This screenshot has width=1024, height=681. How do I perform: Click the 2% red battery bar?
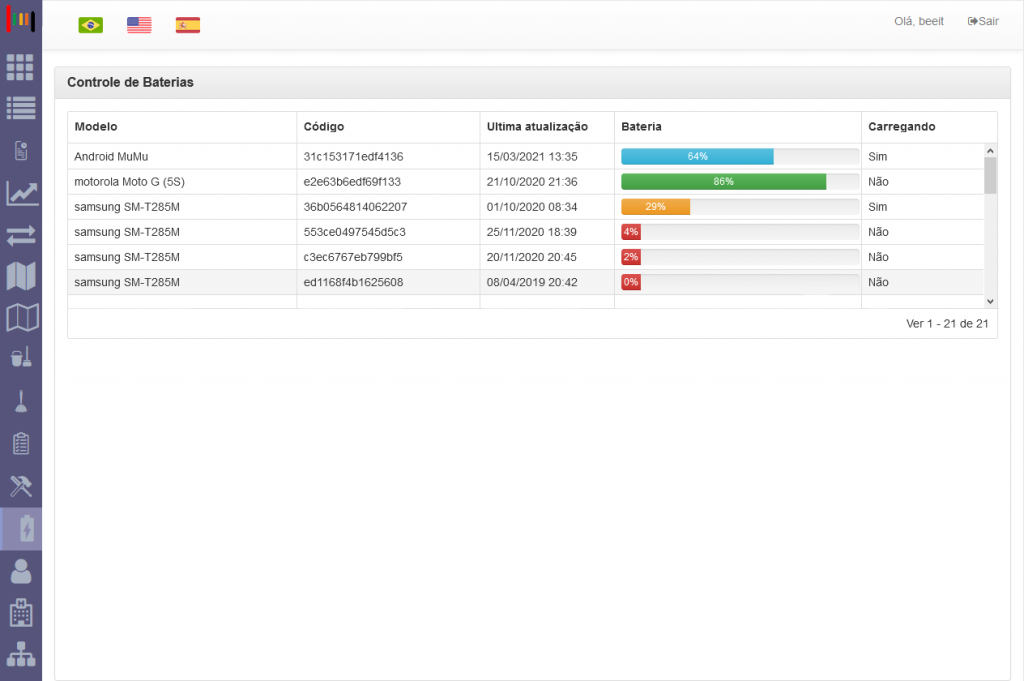click(631, 257)
